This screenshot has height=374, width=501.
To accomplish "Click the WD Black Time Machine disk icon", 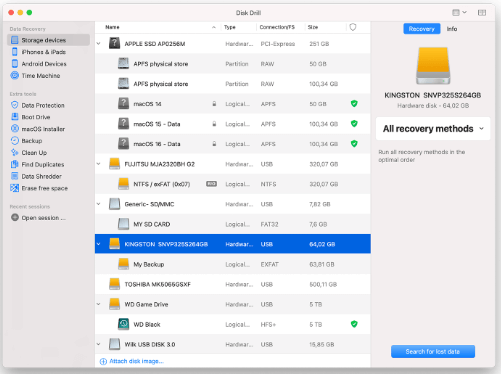I will (123, 324).
